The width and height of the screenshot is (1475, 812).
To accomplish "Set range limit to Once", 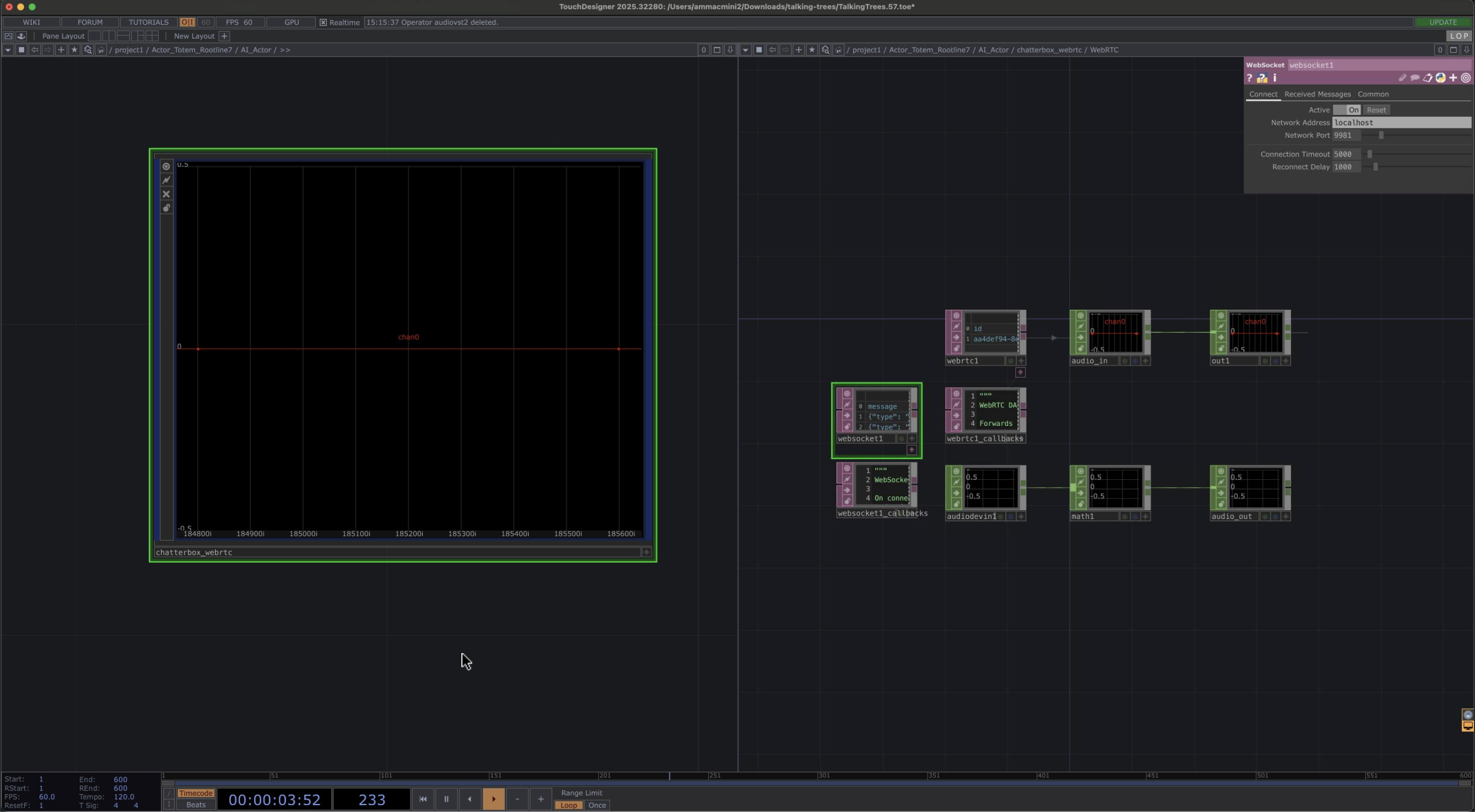I will click(x=597, y=805).
